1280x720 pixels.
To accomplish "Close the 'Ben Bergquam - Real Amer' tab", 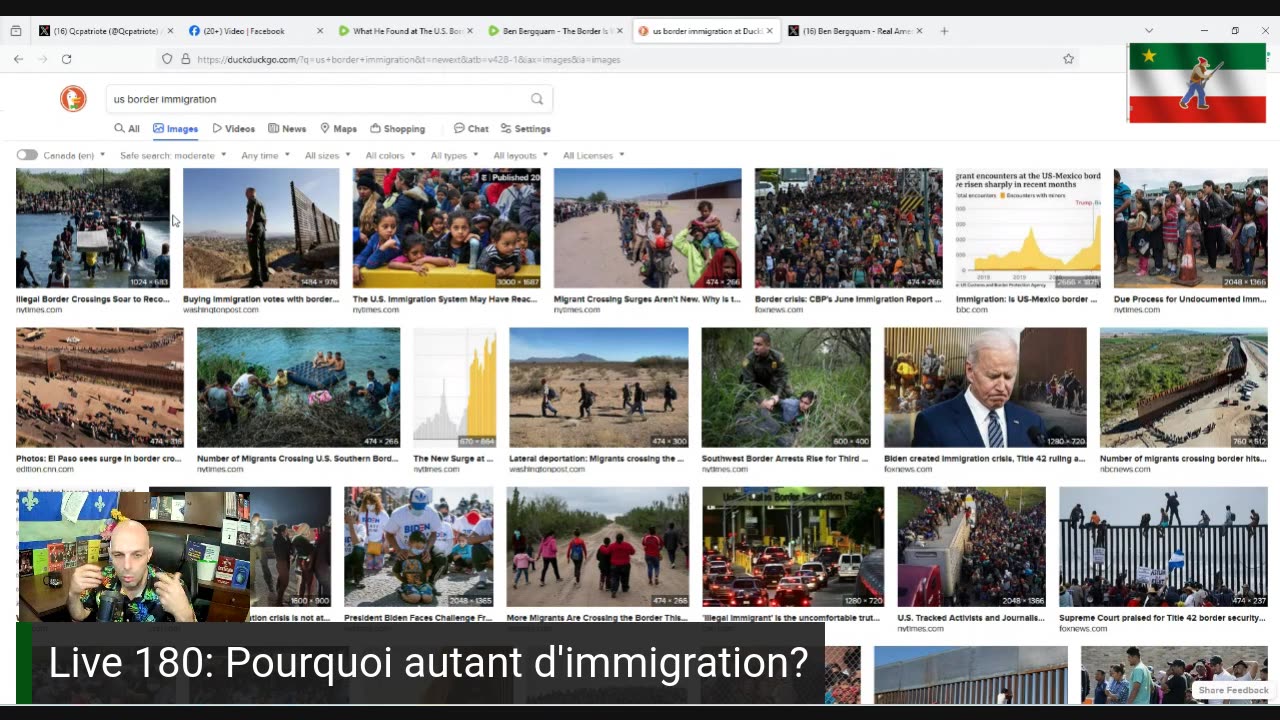I will (919, 31).
